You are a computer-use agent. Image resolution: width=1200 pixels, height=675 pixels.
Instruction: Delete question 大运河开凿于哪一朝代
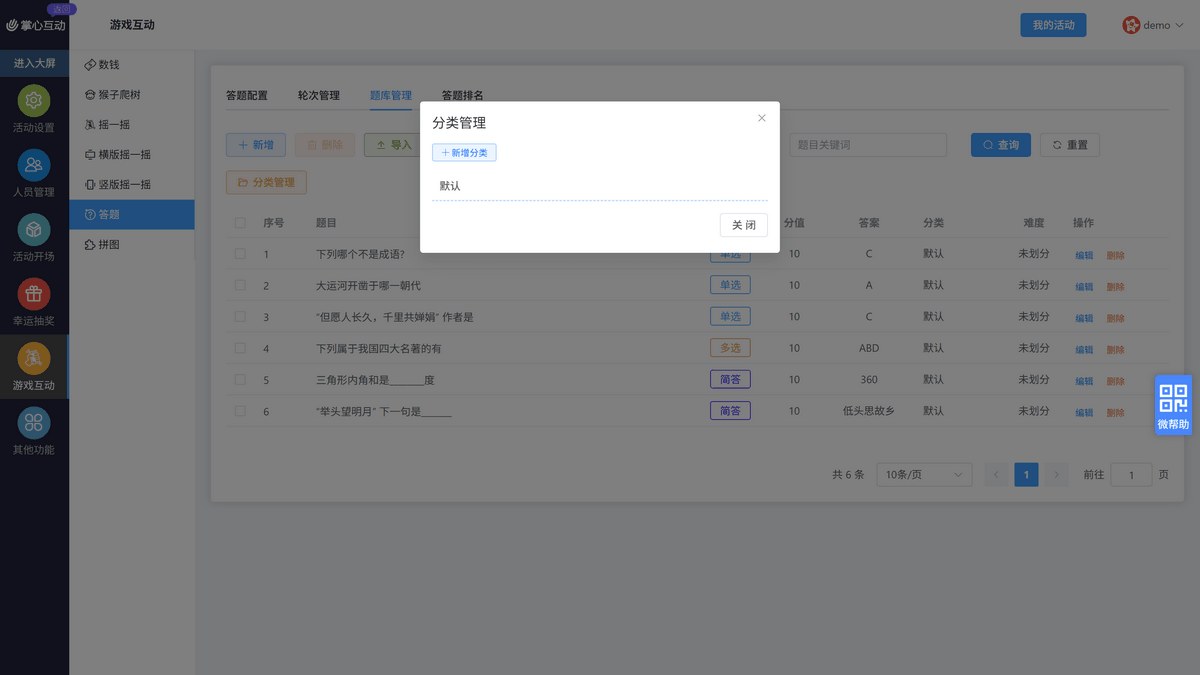click(1115, 286)
